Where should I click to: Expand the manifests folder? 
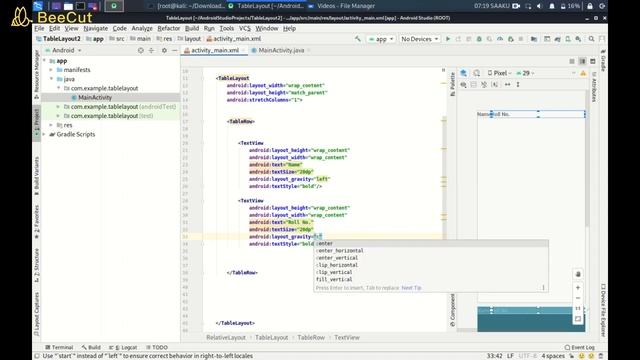click(51, 70)
